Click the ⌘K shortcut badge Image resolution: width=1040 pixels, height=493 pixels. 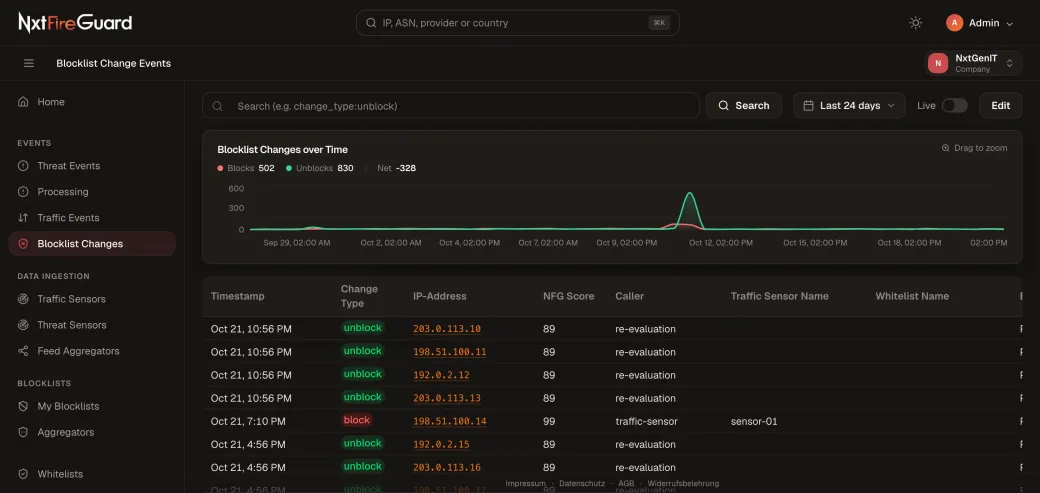659,23
